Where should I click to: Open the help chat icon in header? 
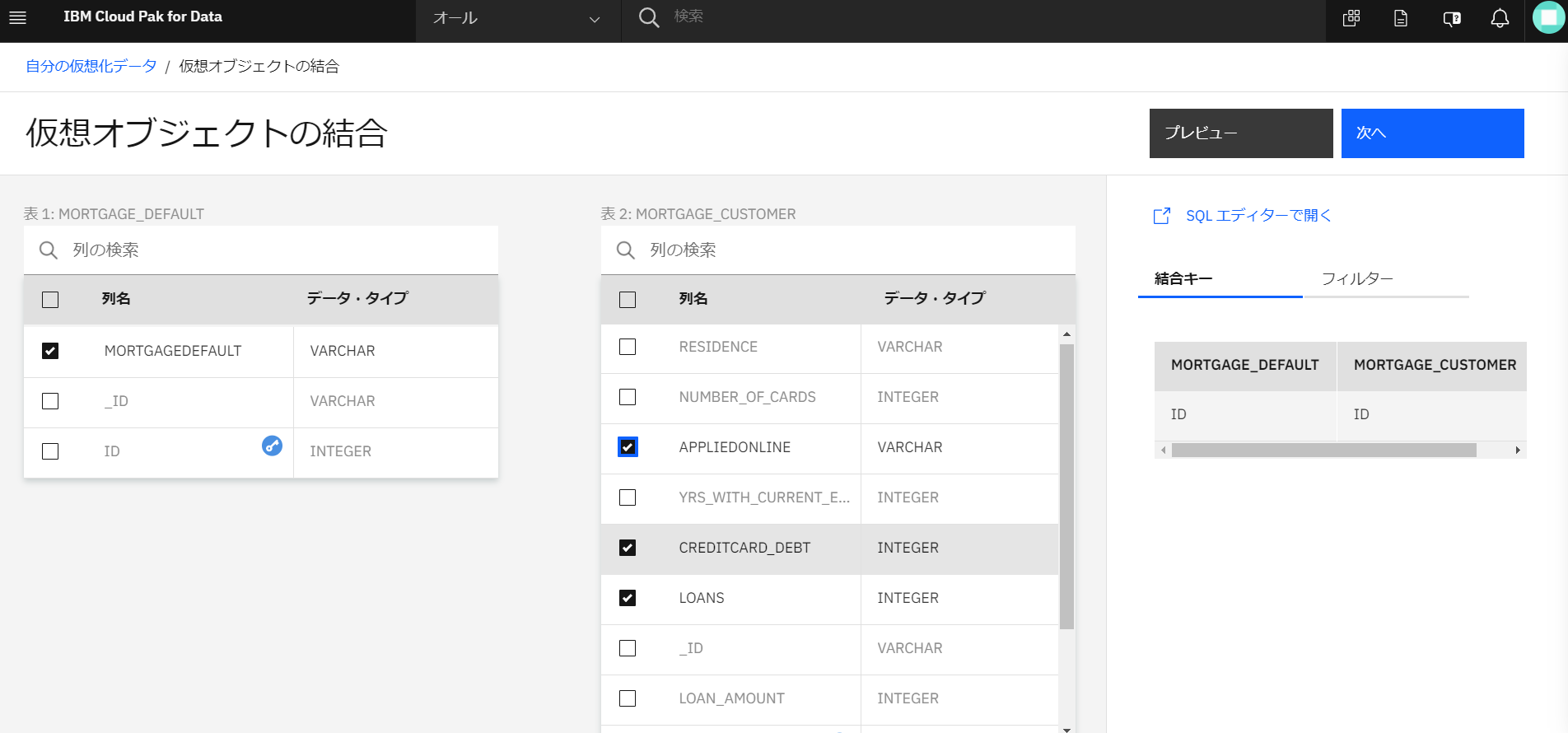point(1451,18)
